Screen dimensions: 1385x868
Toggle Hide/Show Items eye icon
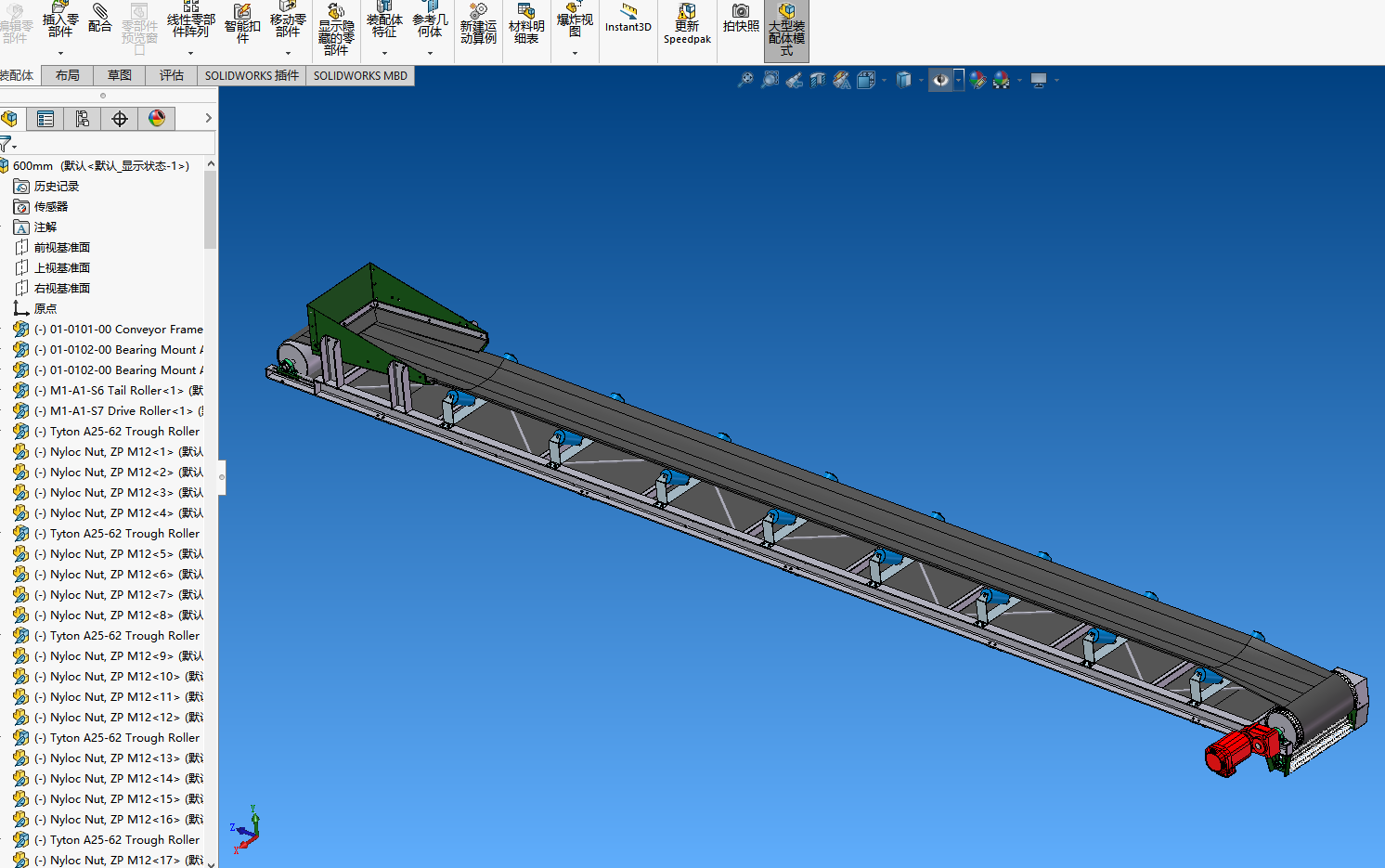click(x=941, y=81)
